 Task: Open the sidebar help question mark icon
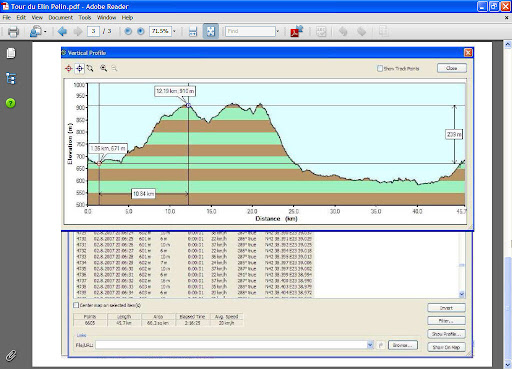click(x=11, y=103)
